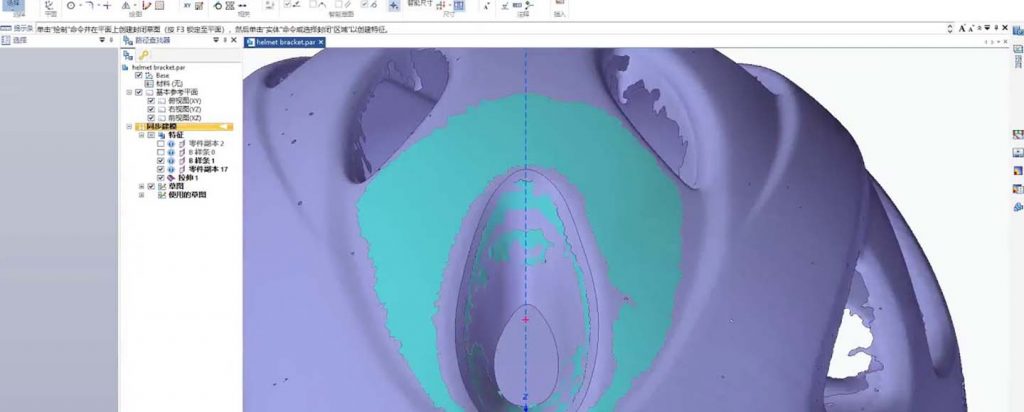This screenshot has height=412, width=1024.
Task: Toggle the 草图 node checkbox
Action: coord(151,186)
